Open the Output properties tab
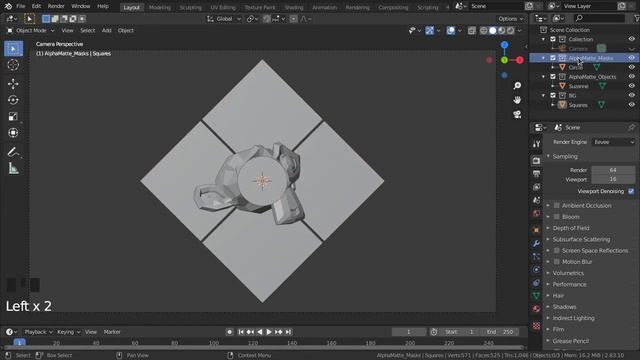This screenshot has height=360, width=640. [x=536, y=174]
